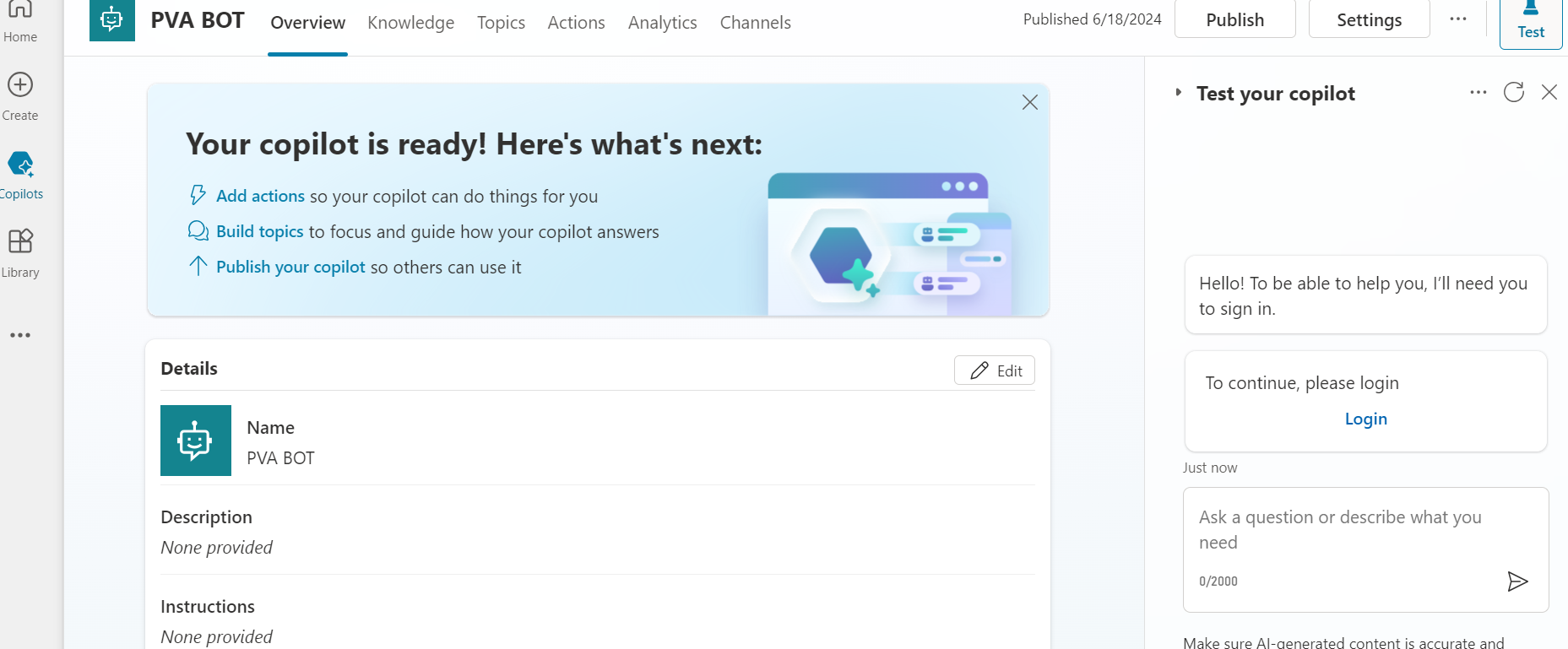Click the Publish button
This screenshot has width=1568, height=649.
click(x=1235, y=19)
